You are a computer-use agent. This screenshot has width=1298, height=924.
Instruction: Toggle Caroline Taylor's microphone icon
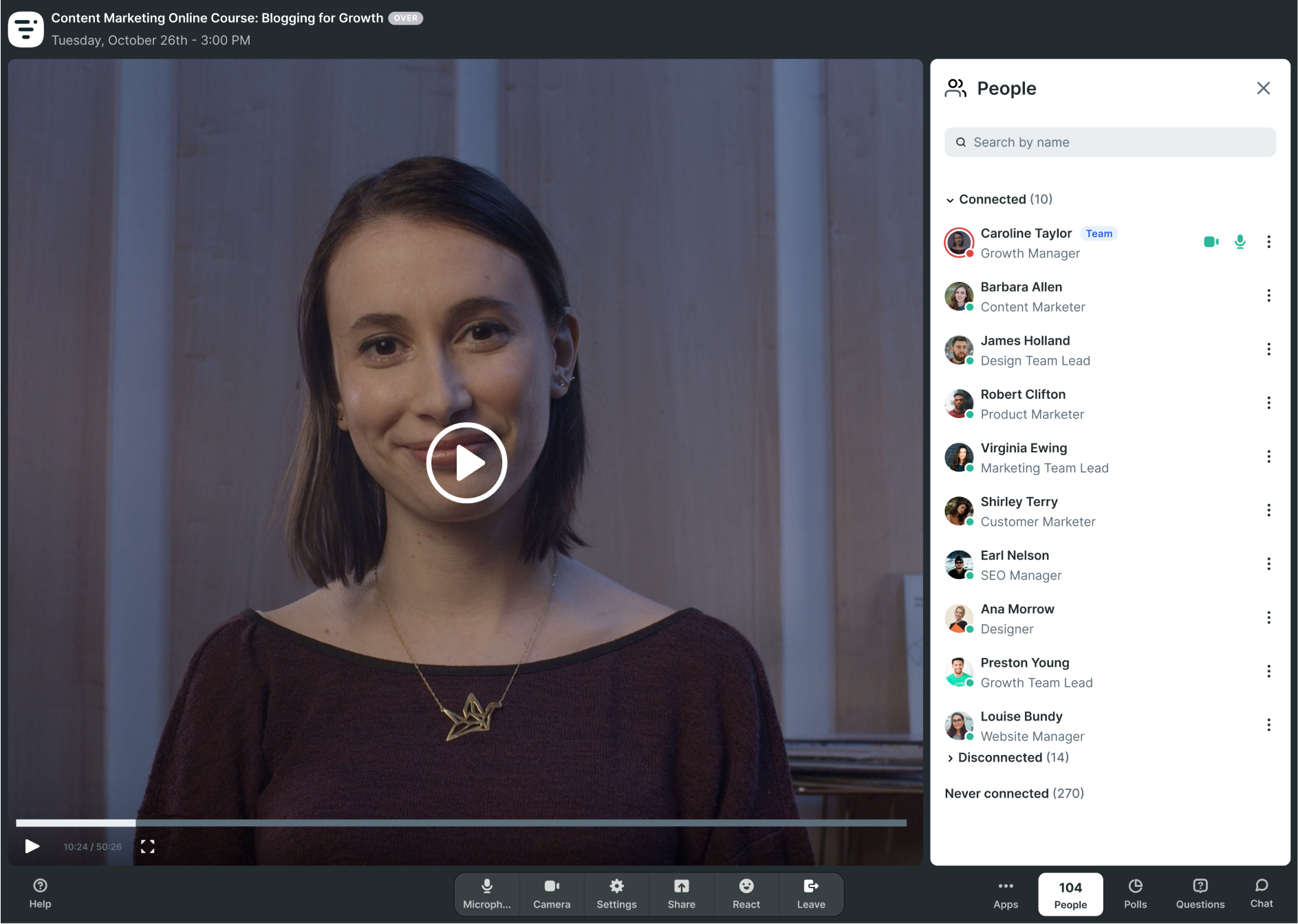click(1240, 242)
